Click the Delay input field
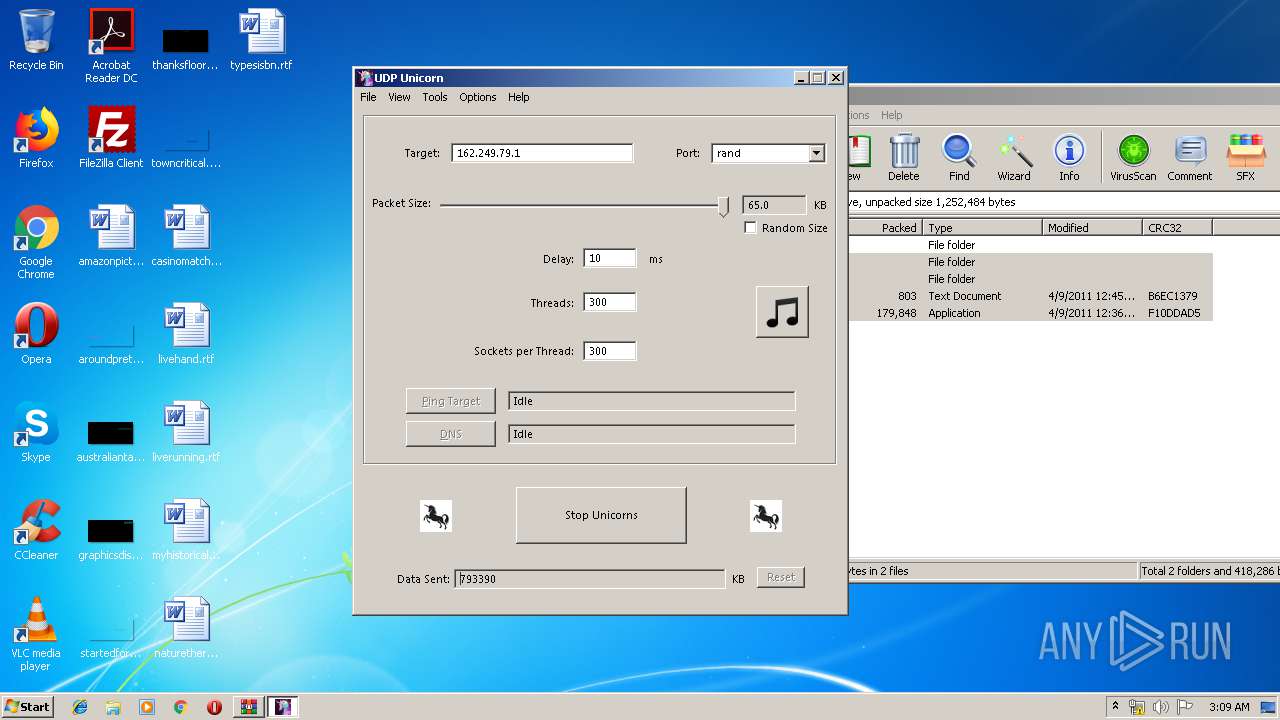 (x=610, y=258)
